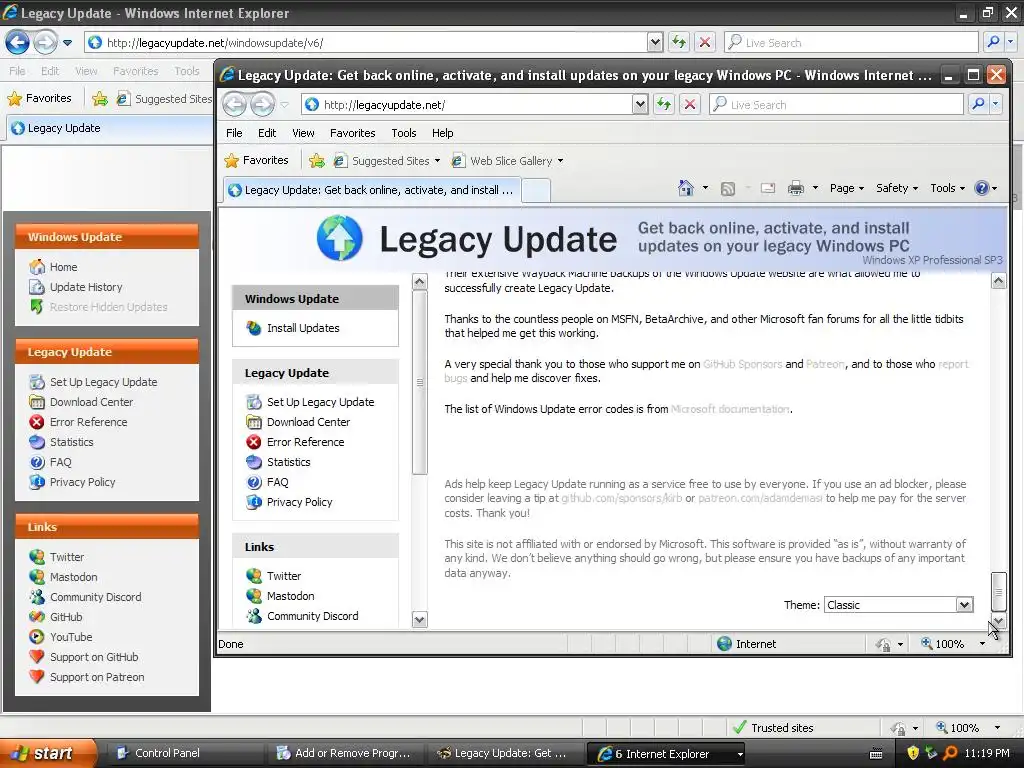1024x768 pixels.
Task: Click the RSS feeds icon in the front window toolbar
Action: coord(728,189)
